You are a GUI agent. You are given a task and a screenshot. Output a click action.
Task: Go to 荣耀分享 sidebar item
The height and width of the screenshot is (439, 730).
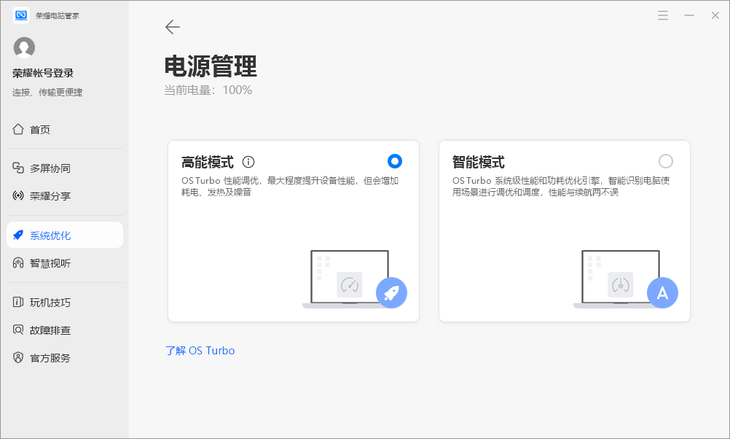65,196
